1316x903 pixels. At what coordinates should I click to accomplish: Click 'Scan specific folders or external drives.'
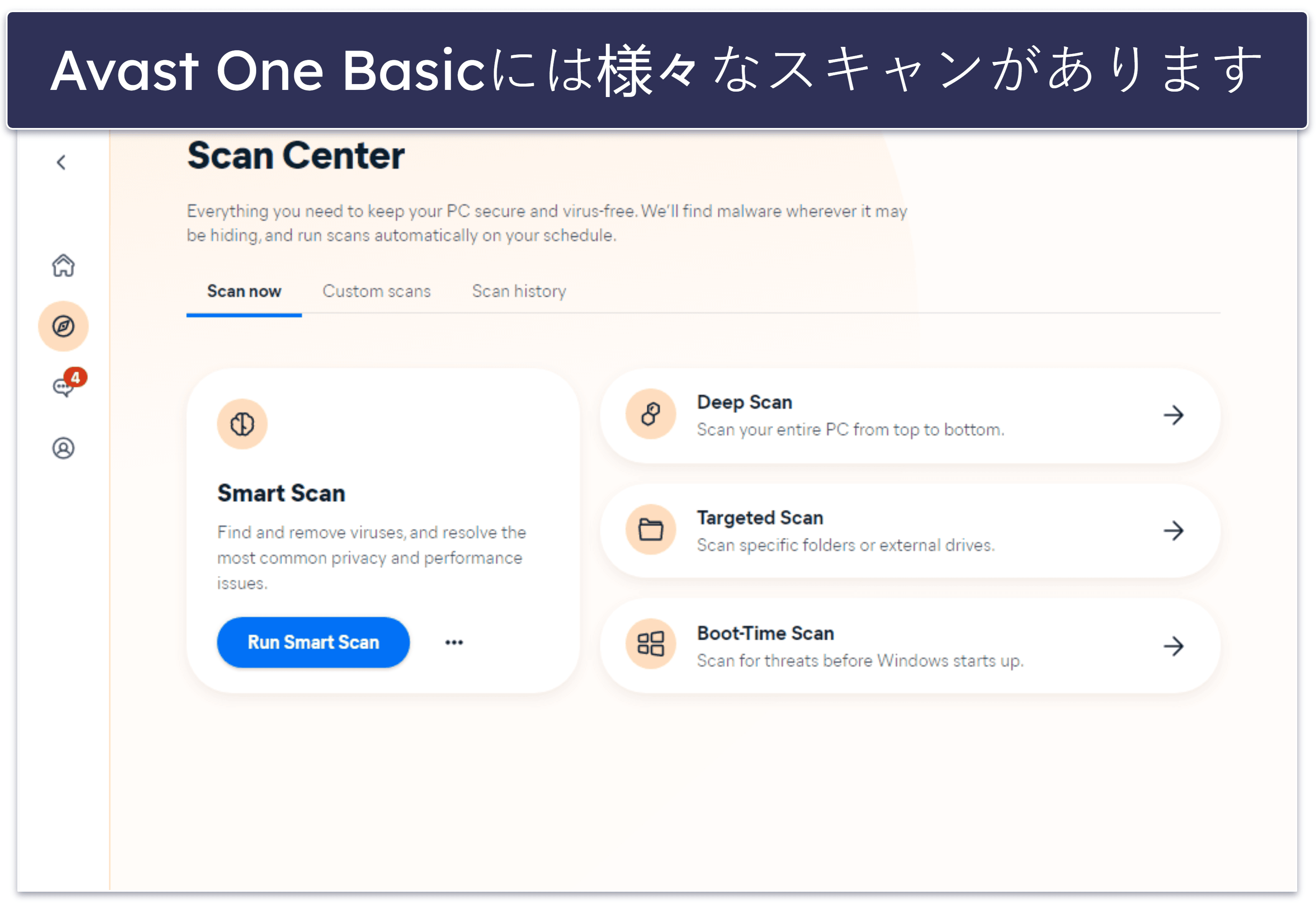[846, 545]
